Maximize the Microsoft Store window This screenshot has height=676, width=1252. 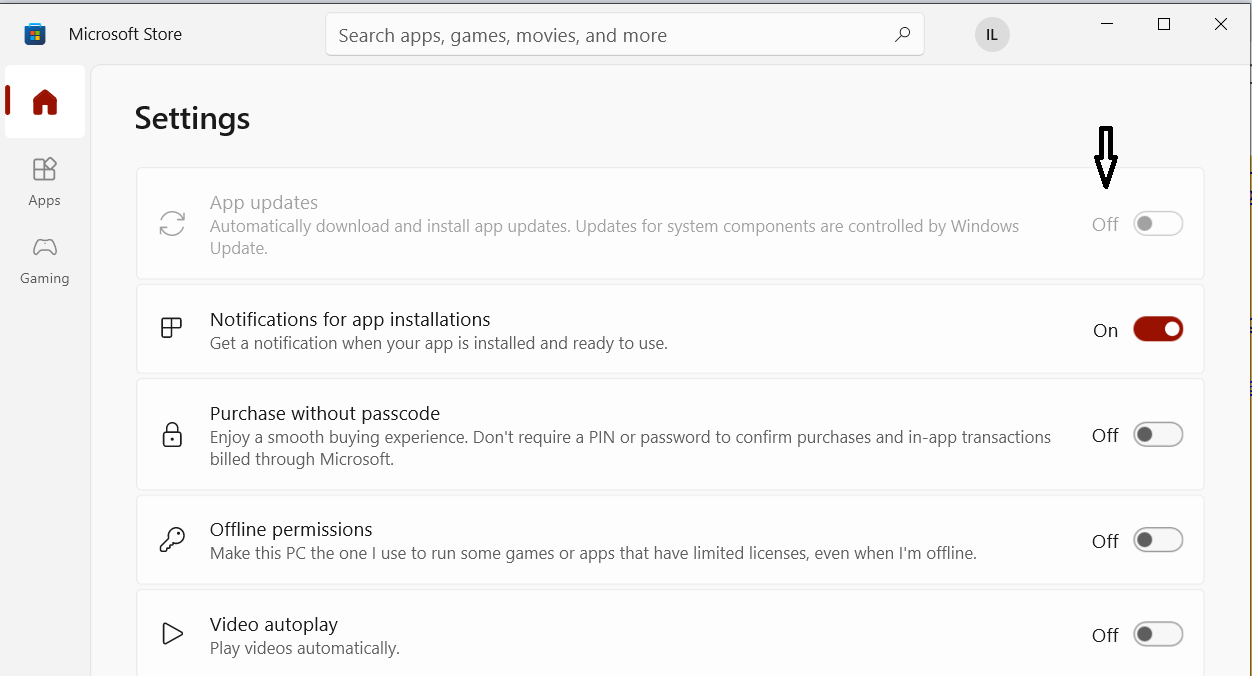tap(1164, 25)
